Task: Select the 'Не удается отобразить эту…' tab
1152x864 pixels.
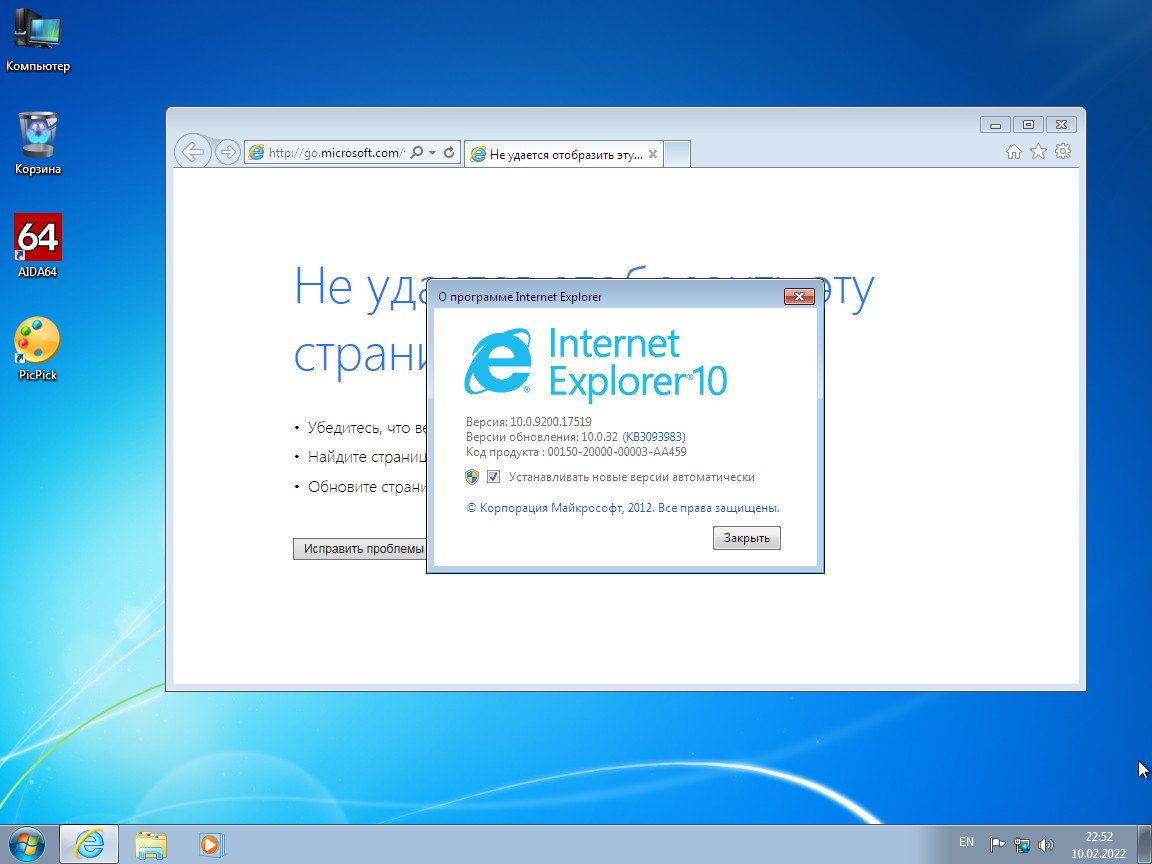Action: [x=564, y=154]
